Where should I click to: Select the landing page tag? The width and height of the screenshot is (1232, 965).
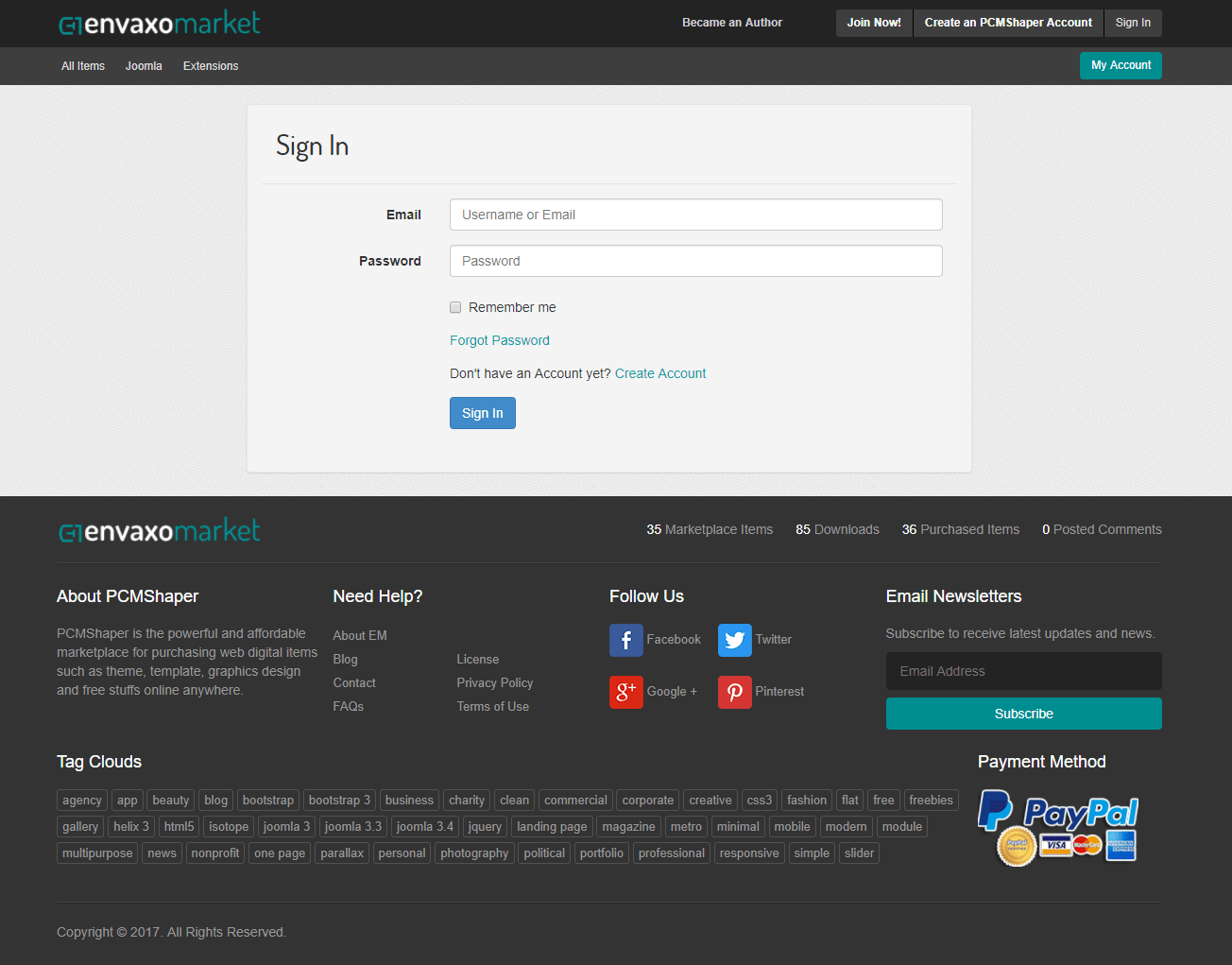[x=552, y=827]
